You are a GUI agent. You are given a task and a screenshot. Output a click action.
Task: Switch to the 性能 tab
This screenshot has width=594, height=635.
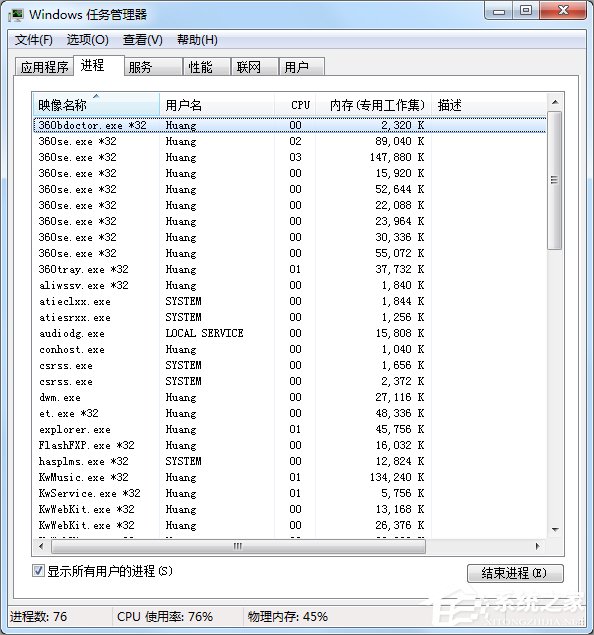tap(207, 67)
